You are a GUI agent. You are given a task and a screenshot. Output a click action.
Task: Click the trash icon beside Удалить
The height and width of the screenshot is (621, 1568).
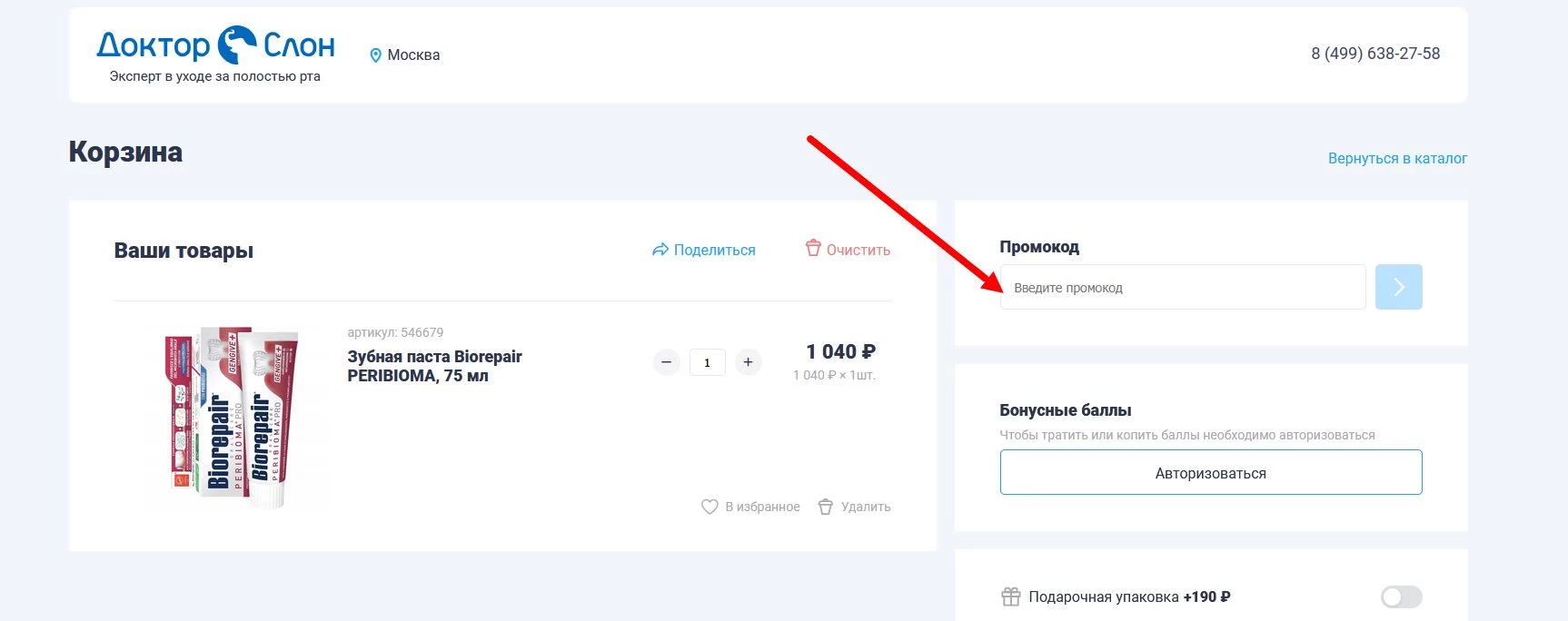tap(825, 507)
